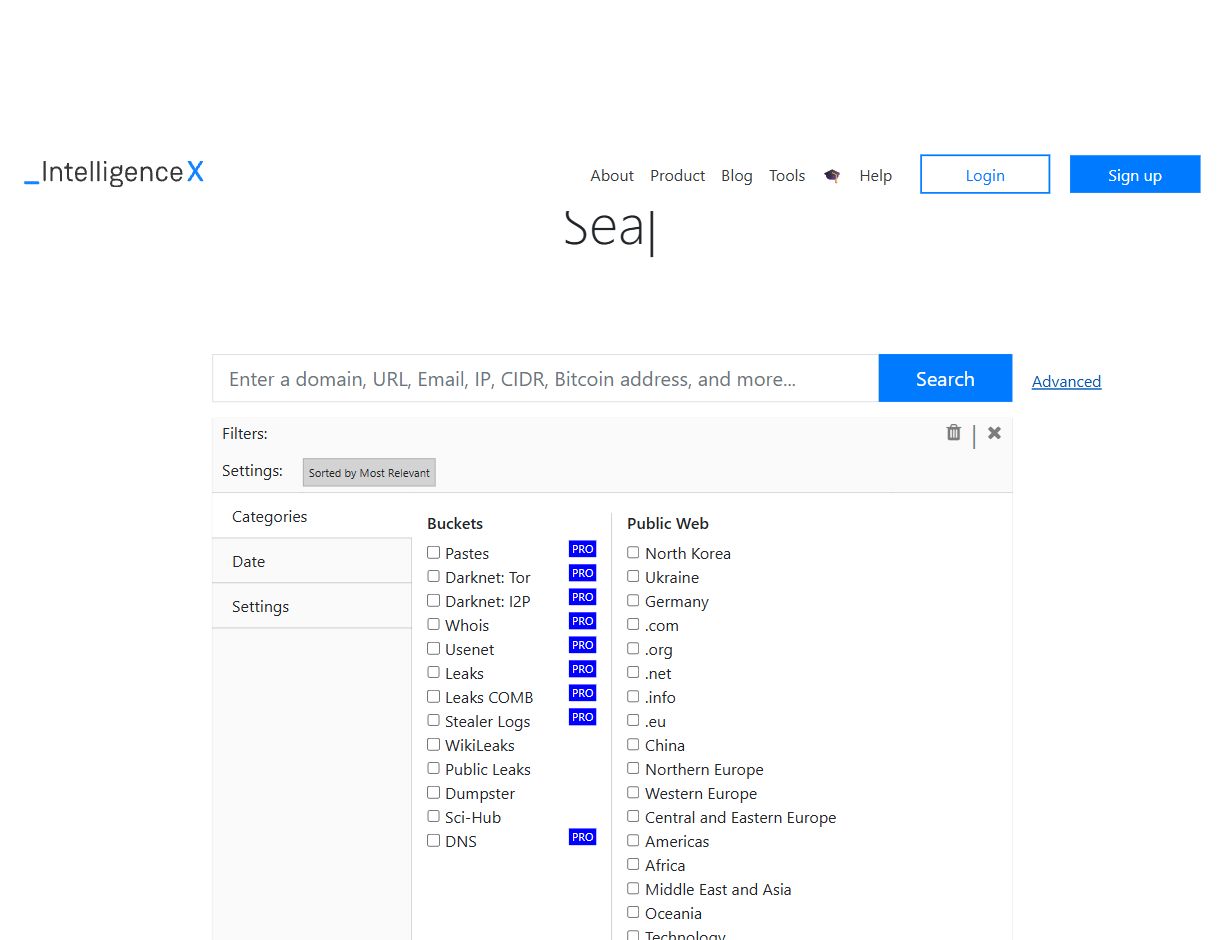The image size is (1220, 940).
Task: Select the Western Europe checkbox
Action: pyautogui.click(x=633, y=792)
